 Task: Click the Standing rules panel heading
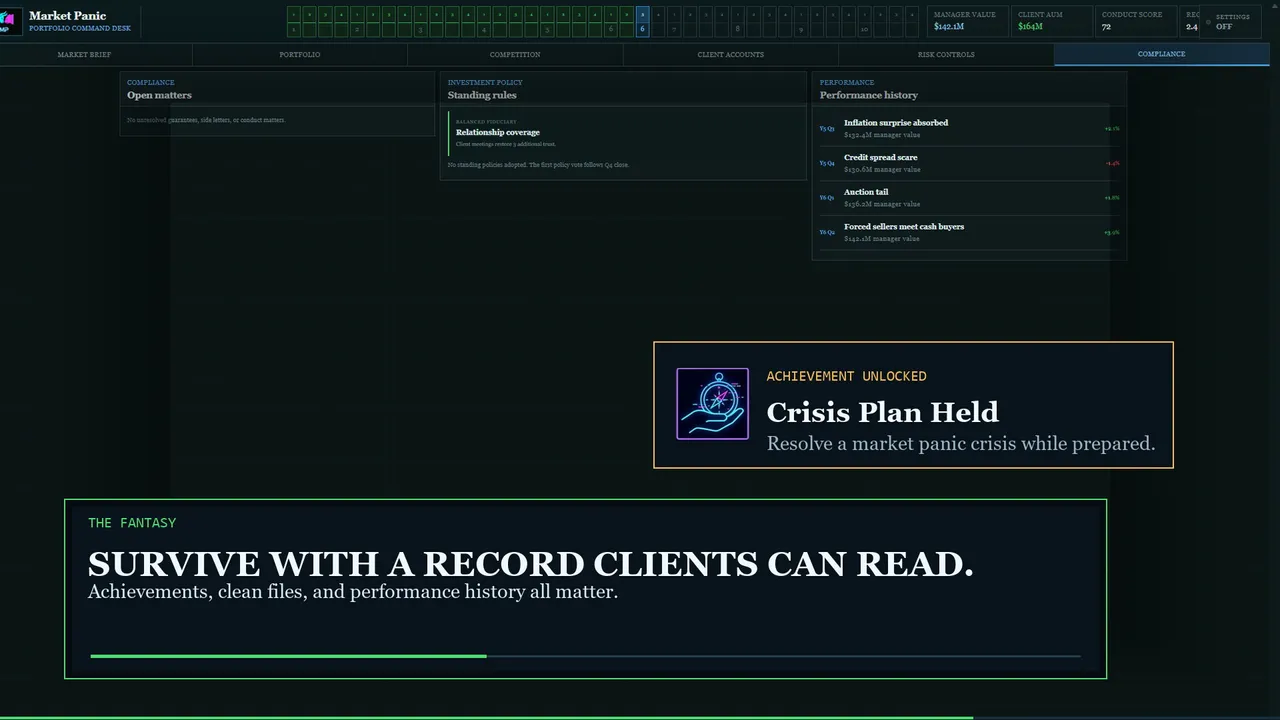tap(482, 96)
